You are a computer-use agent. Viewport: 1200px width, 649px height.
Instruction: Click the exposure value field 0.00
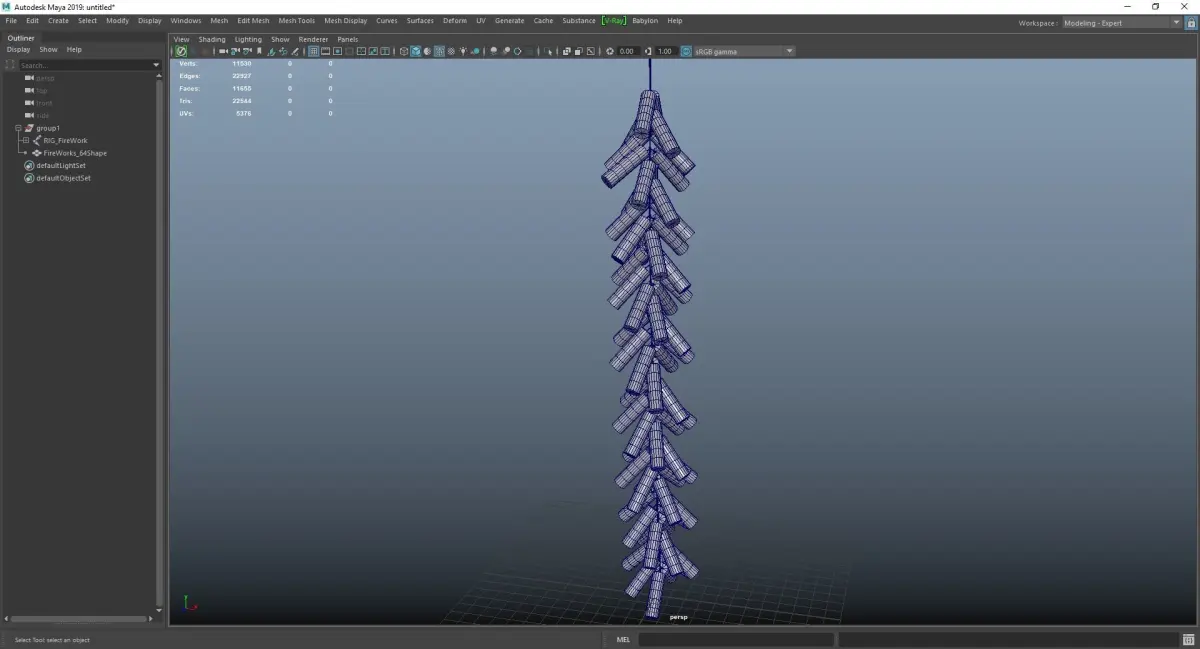click(x=627, y=51)
